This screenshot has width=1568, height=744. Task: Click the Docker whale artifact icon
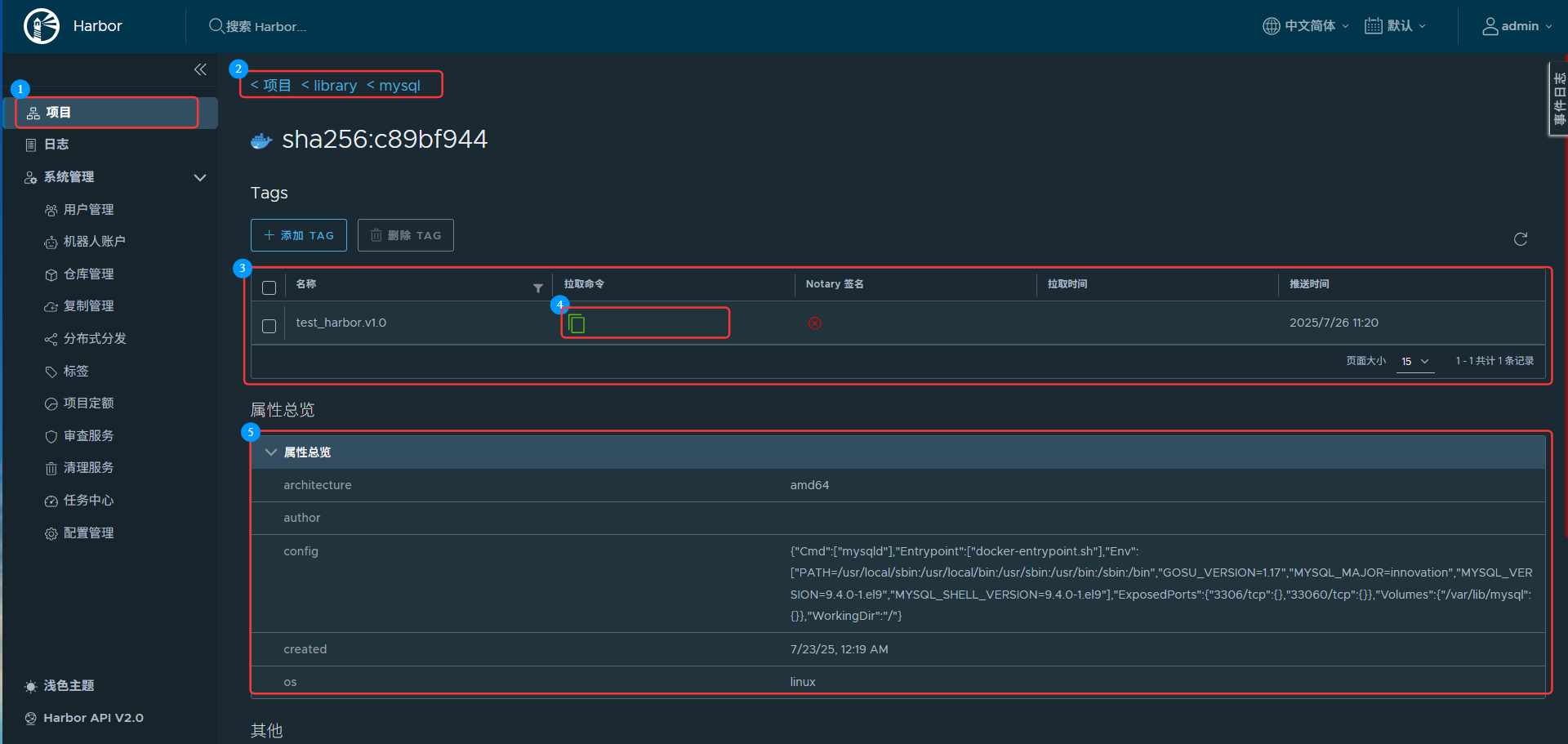261,141
